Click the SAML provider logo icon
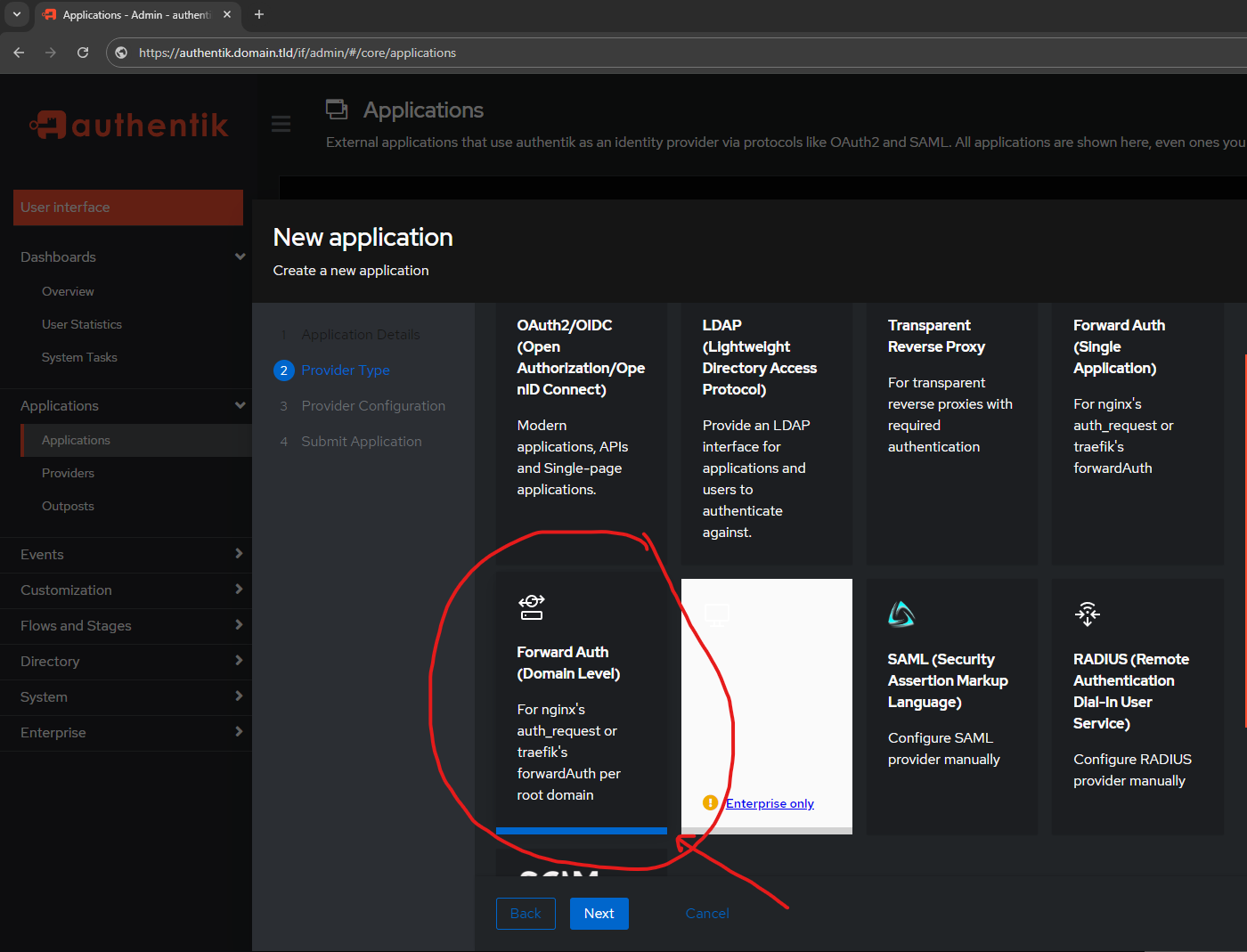 tap(901, 614)
